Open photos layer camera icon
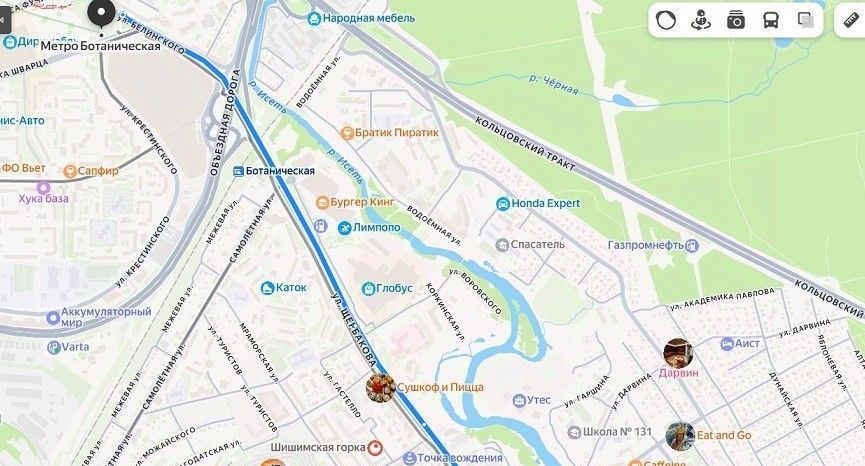This screenshot has width=865, height=466. pyautogui.click(x=735, y=20)
